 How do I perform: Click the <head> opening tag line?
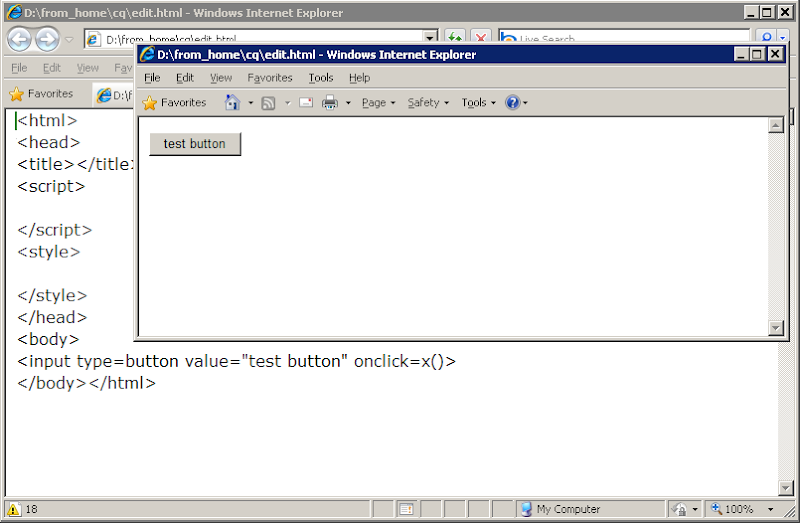pos(48,142)
